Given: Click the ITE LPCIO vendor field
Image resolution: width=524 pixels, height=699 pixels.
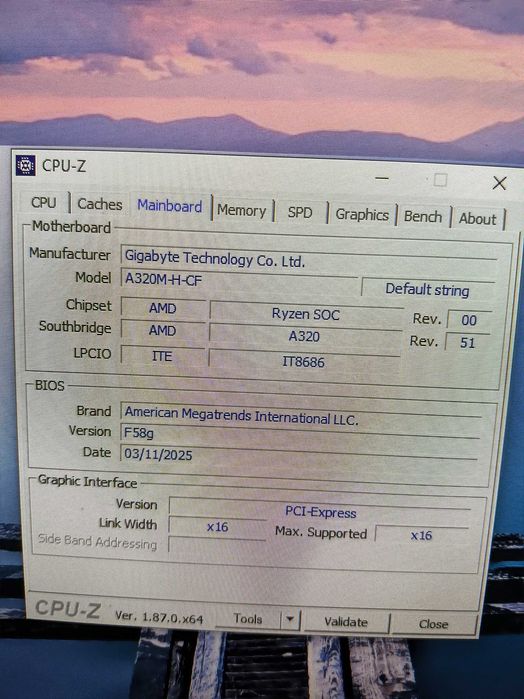Looking at the screenshot, I should (162, 356).
